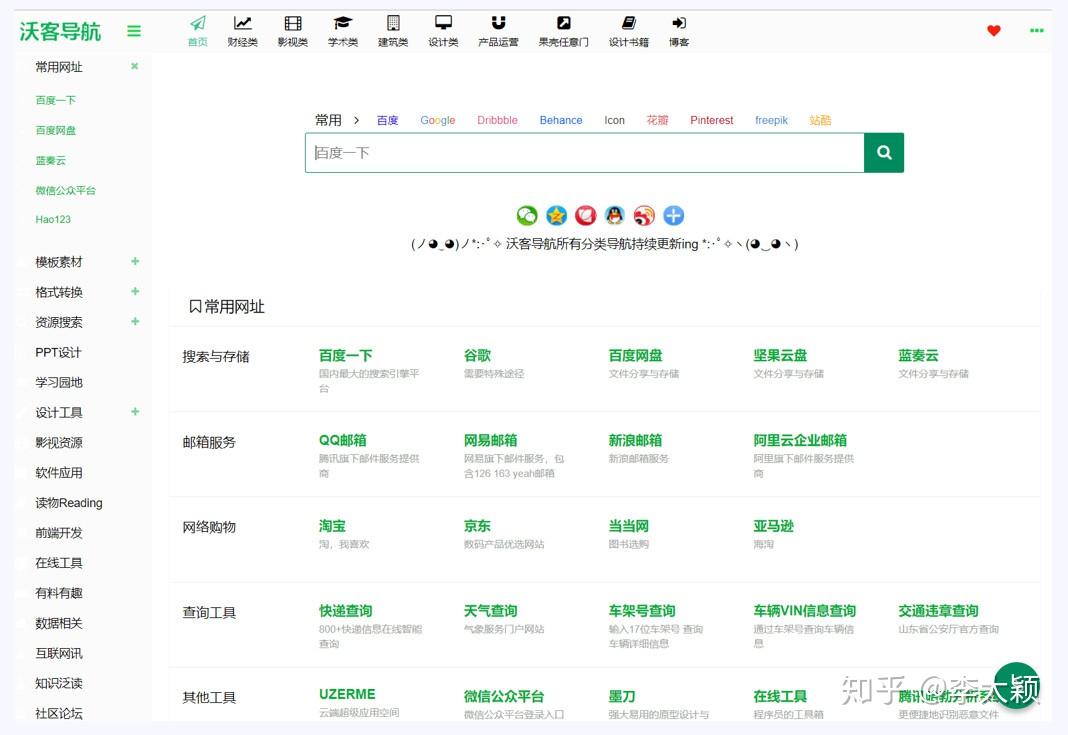
Task: Select the Dribbble search tab
Action: click(497, 120)
